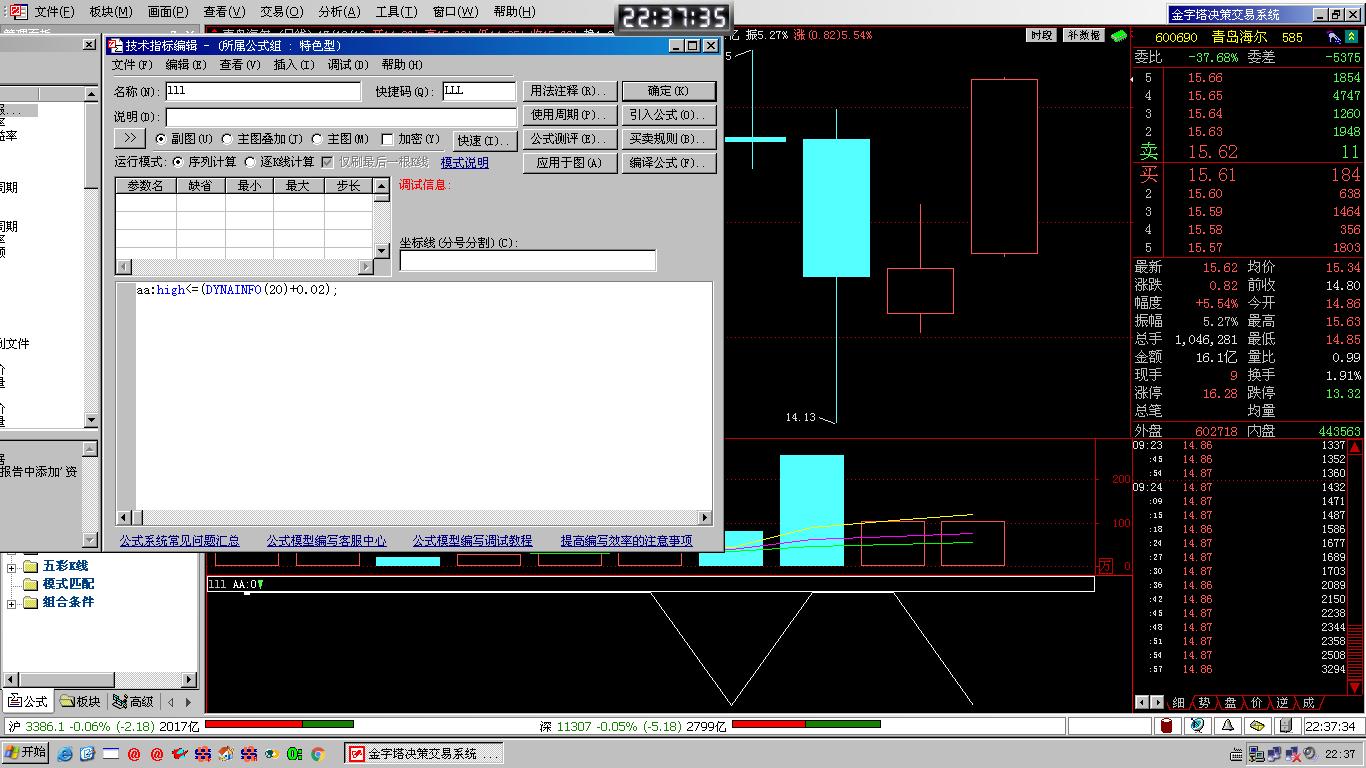Open 公式模型编写调试教程 link
1366x768 pixels.
pyautogui.click(x=473, y=541)
